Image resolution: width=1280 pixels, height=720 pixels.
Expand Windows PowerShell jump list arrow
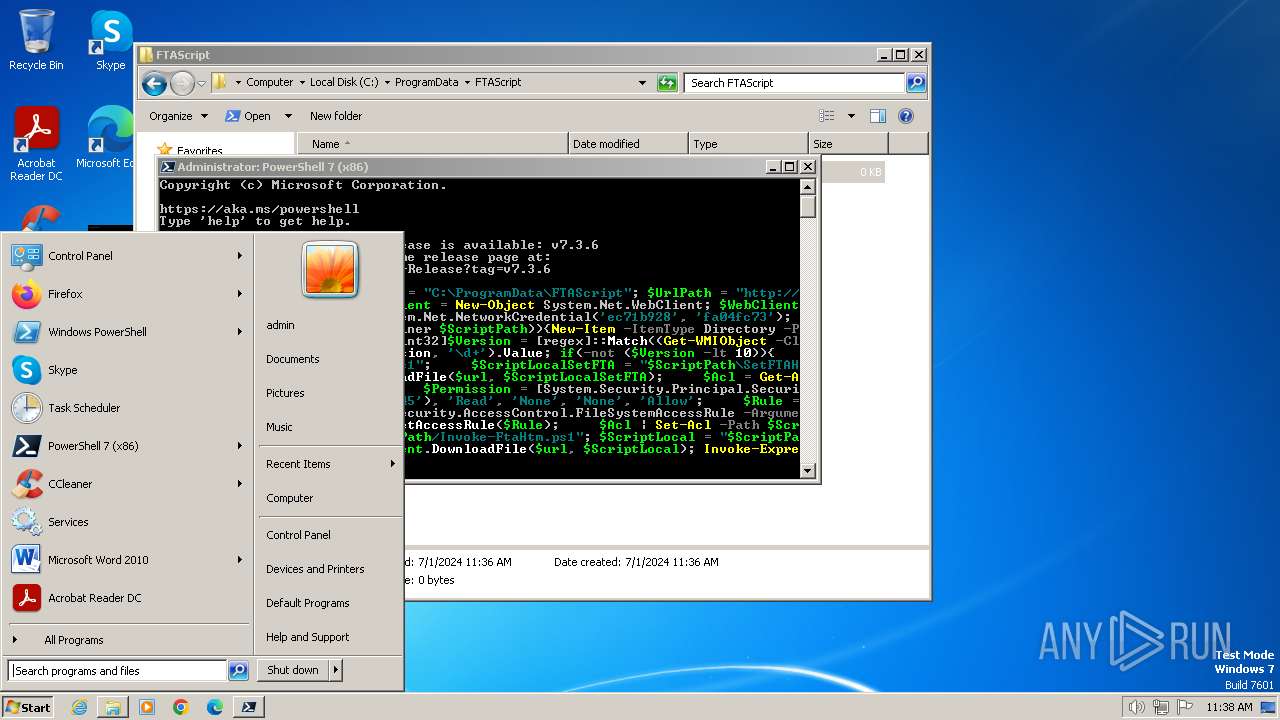240,332
